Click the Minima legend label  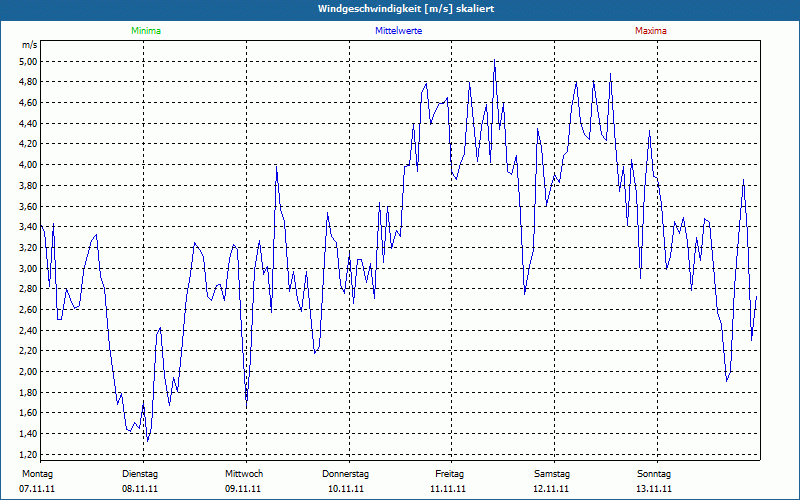[146, 31]
